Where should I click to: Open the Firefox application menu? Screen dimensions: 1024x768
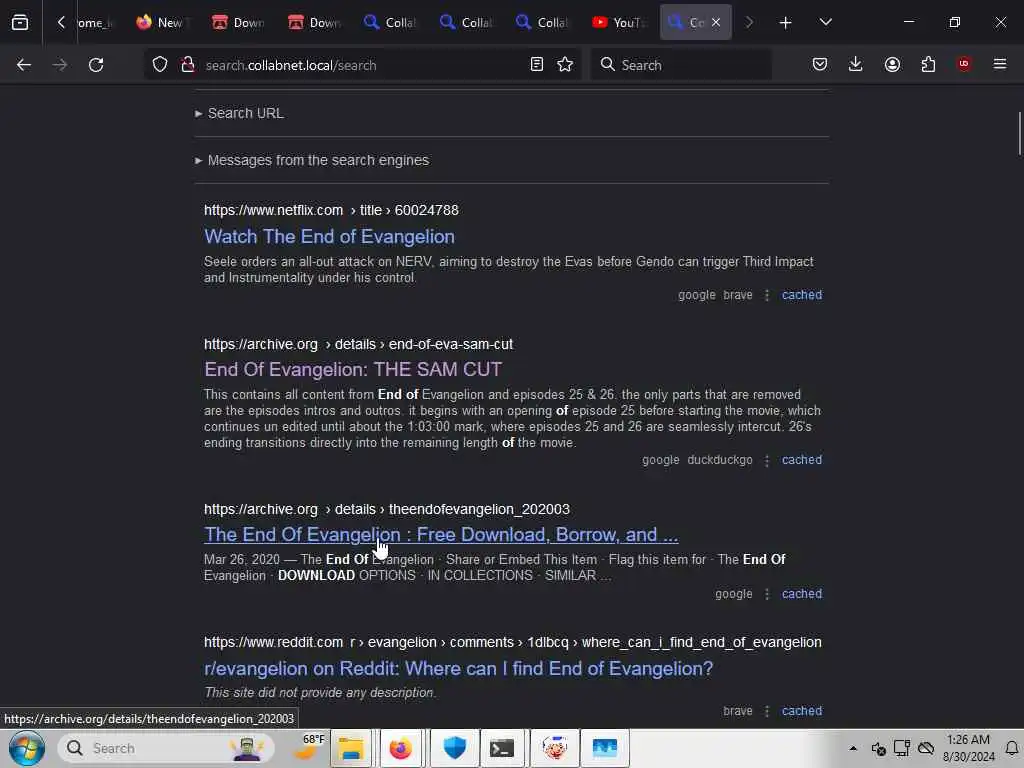tap(1000, 64)
